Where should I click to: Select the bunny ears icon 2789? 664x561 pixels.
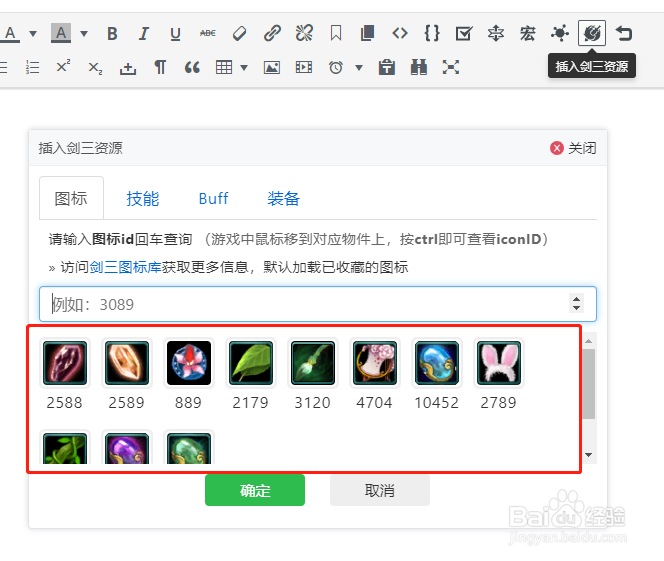[x=498, y=363]
